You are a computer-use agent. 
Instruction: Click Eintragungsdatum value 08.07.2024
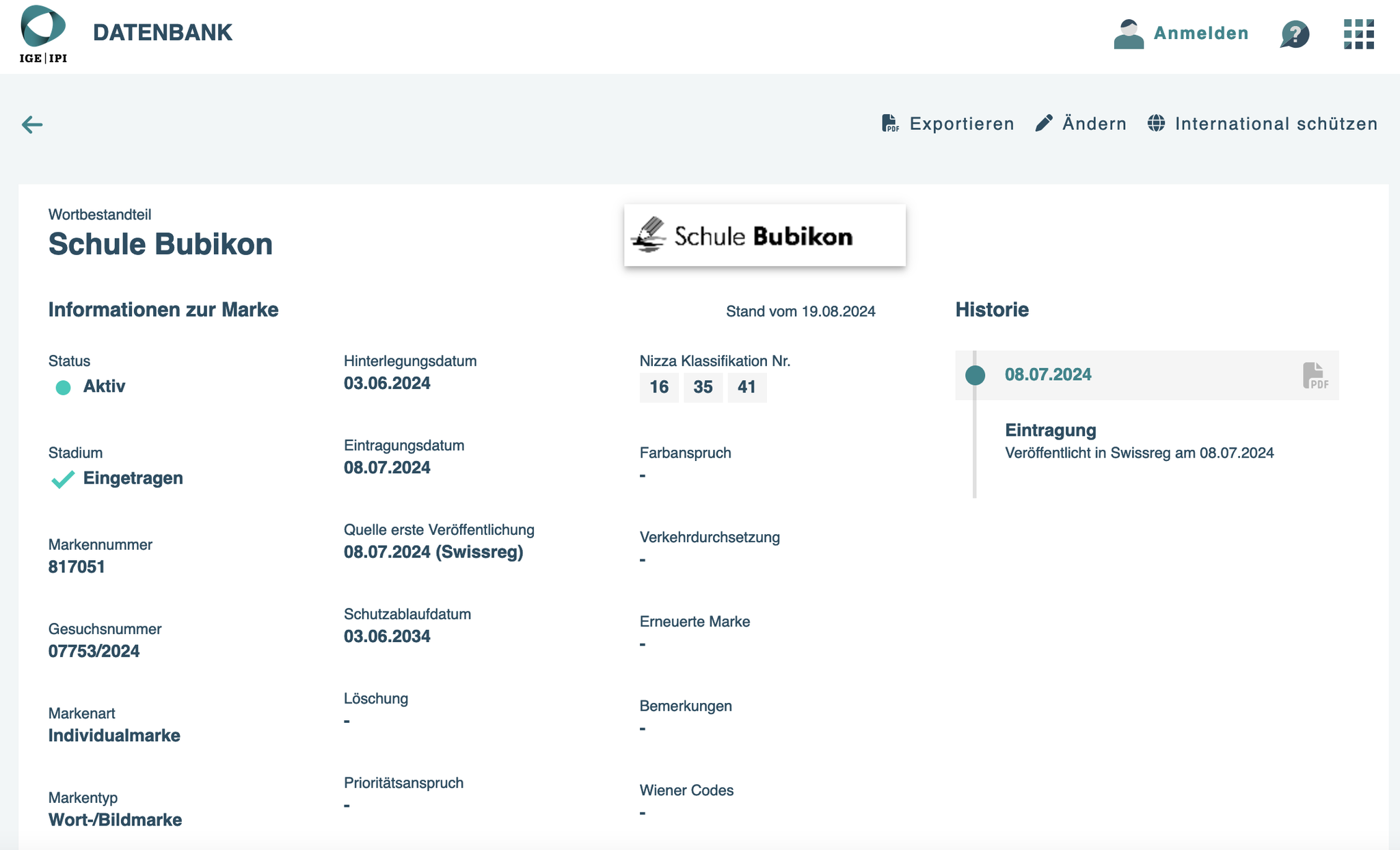click(x=387, y=468)
